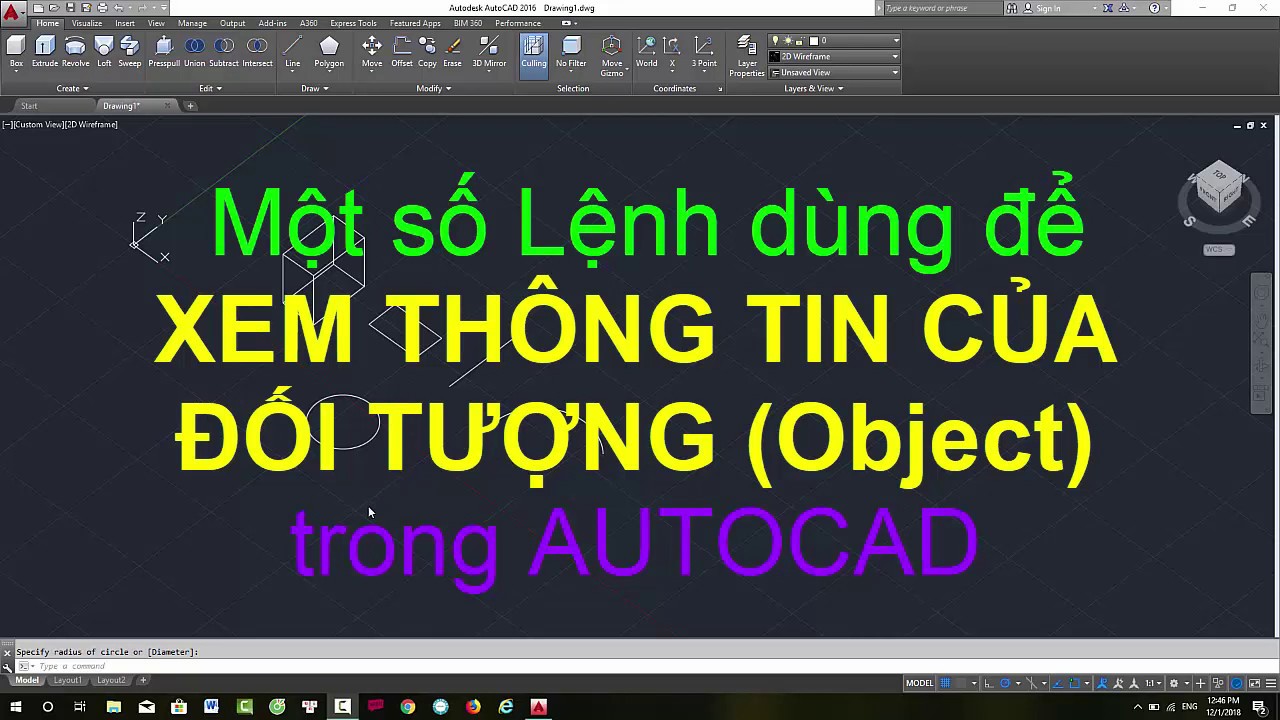Open the Manage ribbon tab

(192, 23)
